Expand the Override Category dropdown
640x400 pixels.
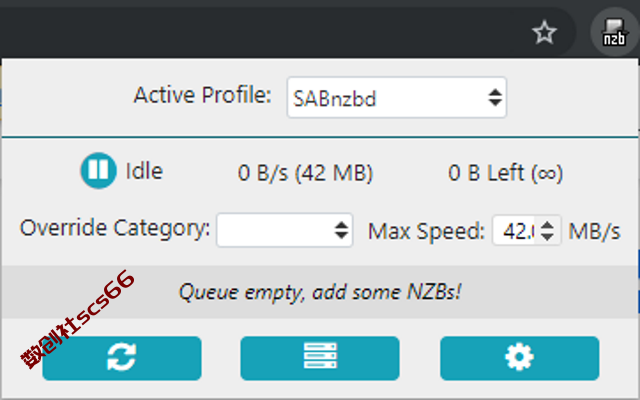(284, 230)
